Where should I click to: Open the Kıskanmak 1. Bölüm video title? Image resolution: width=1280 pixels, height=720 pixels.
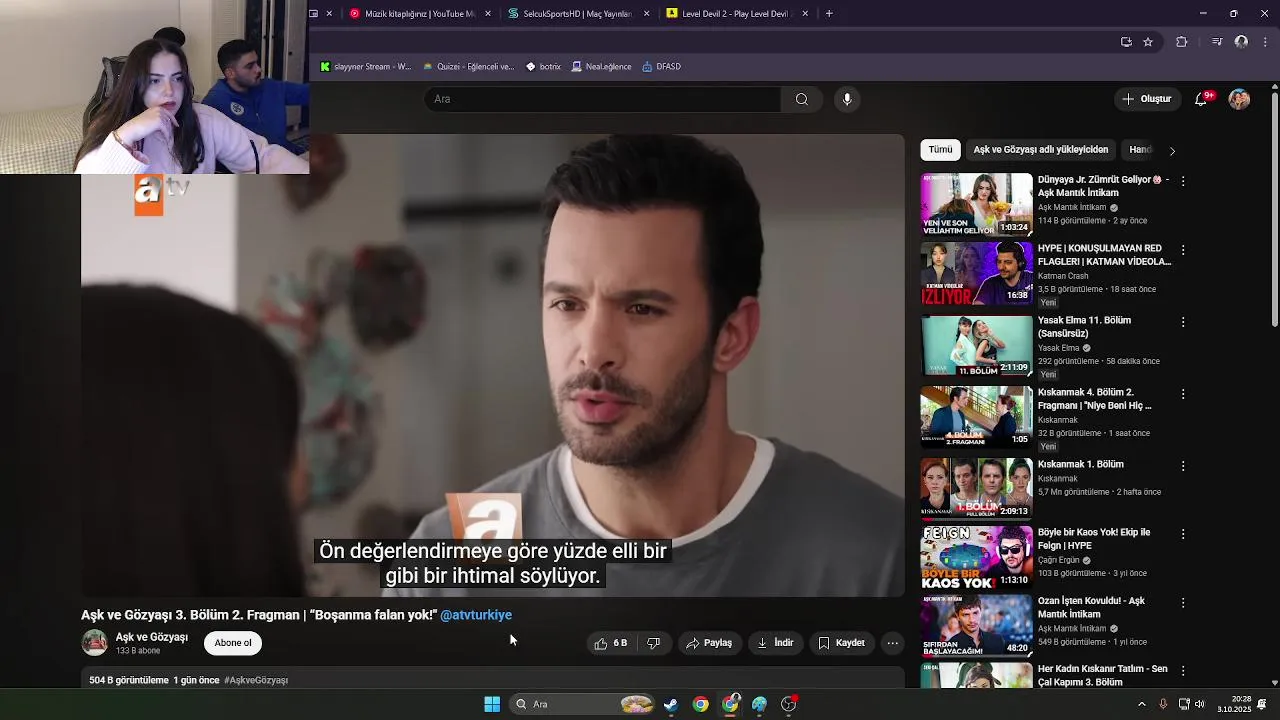1081,465
